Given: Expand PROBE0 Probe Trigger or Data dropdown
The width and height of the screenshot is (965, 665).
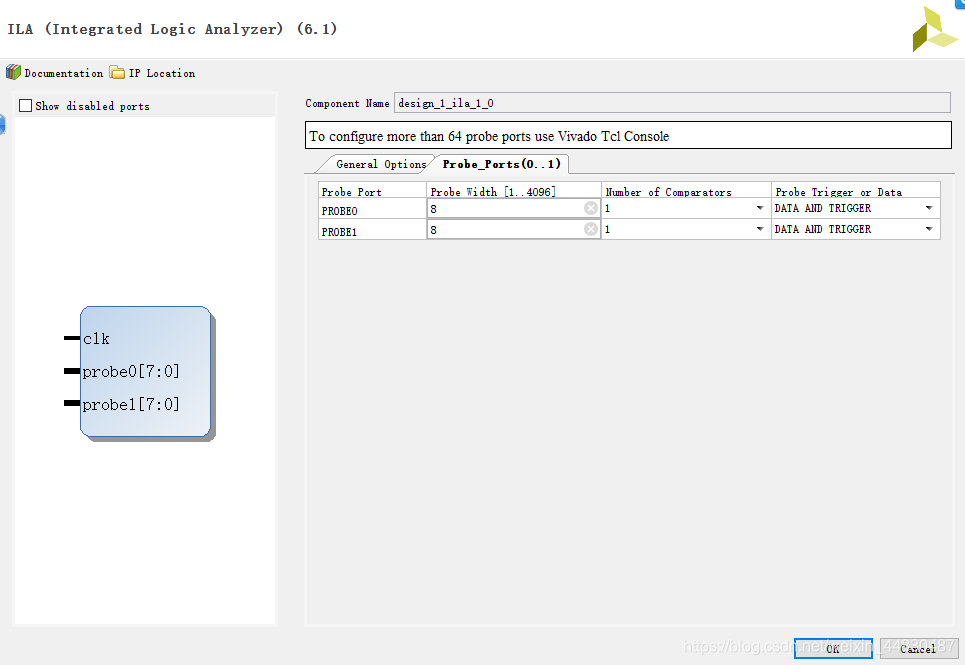Looking at the screenshot, I should (x=929, y=209).
